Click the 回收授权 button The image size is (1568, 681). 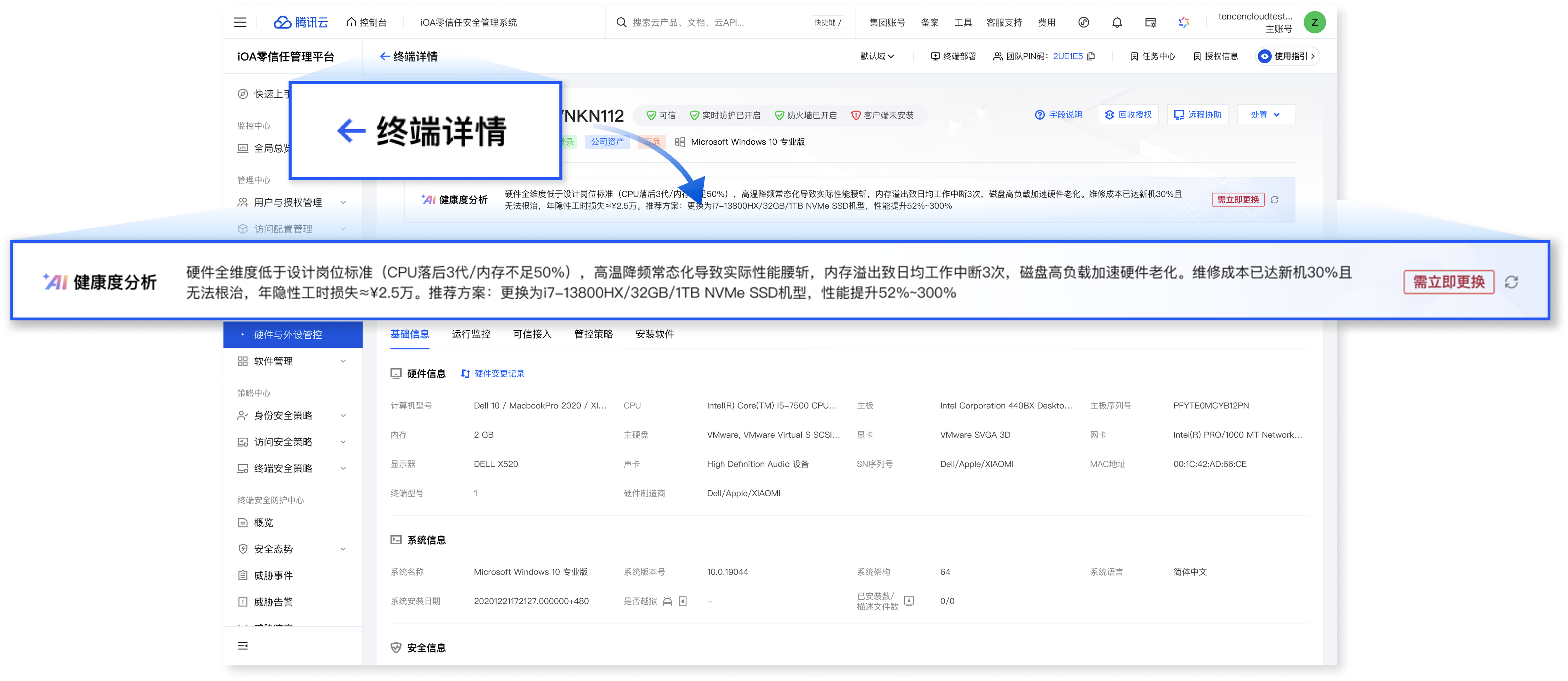(x=1128, y=114)
